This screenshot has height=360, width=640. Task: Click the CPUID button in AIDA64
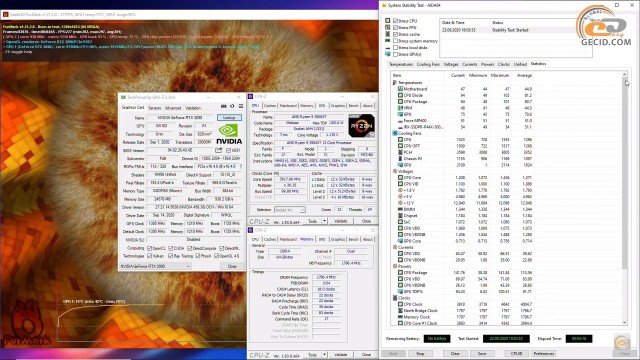coord(516,353)
